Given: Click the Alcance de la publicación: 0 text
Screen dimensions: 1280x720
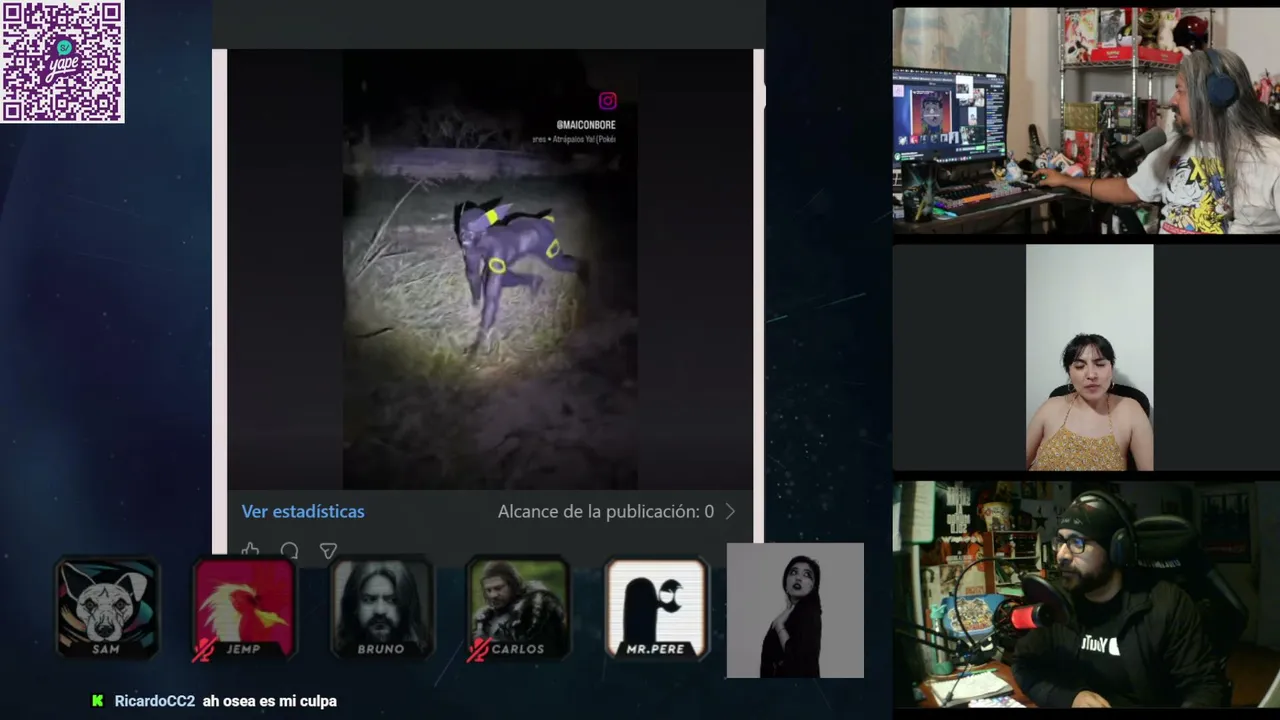Looking at the screenshot, I should tap(606, 511).
